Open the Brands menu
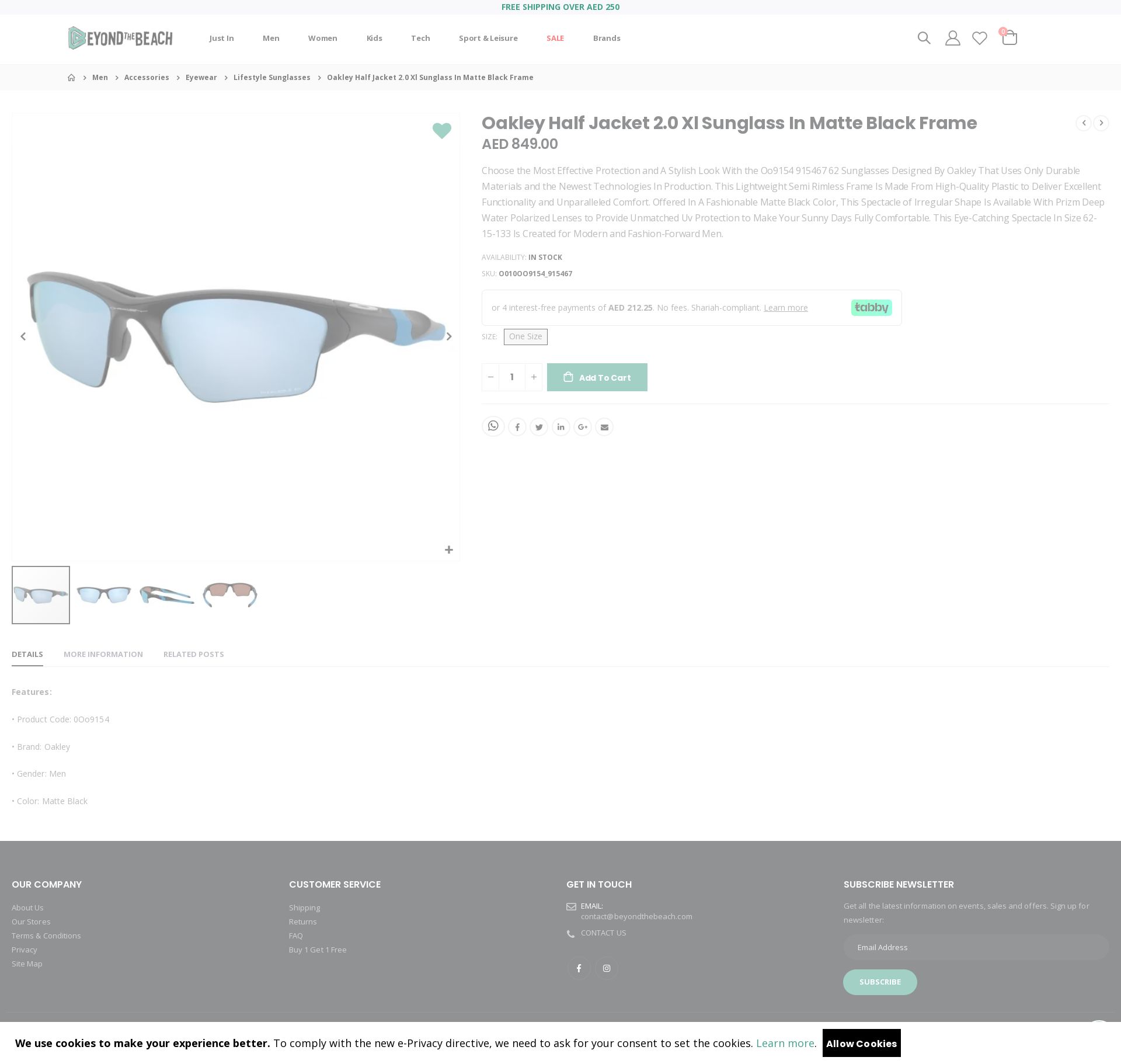1121x1064 pixels. tap(607, 39)
